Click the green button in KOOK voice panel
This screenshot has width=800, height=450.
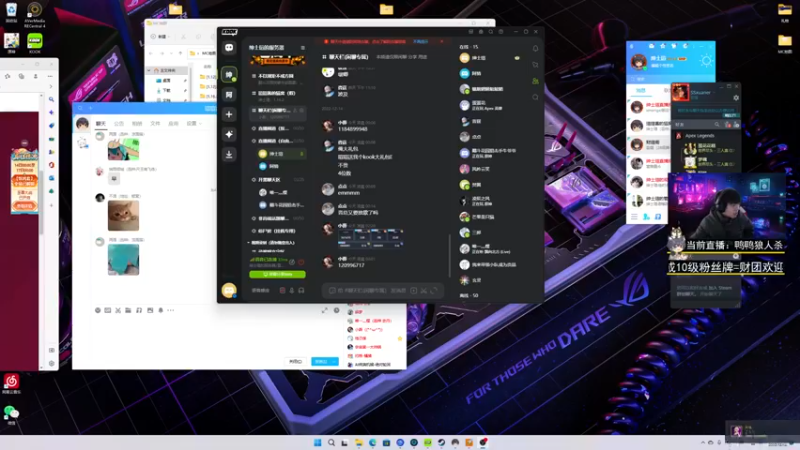[x=278, y=274]
